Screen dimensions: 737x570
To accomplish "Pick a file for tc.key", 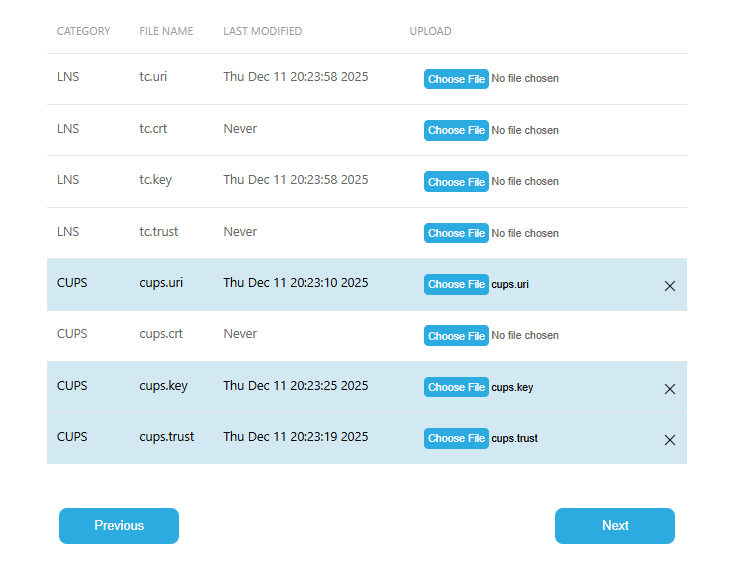I will coord(456,182).
